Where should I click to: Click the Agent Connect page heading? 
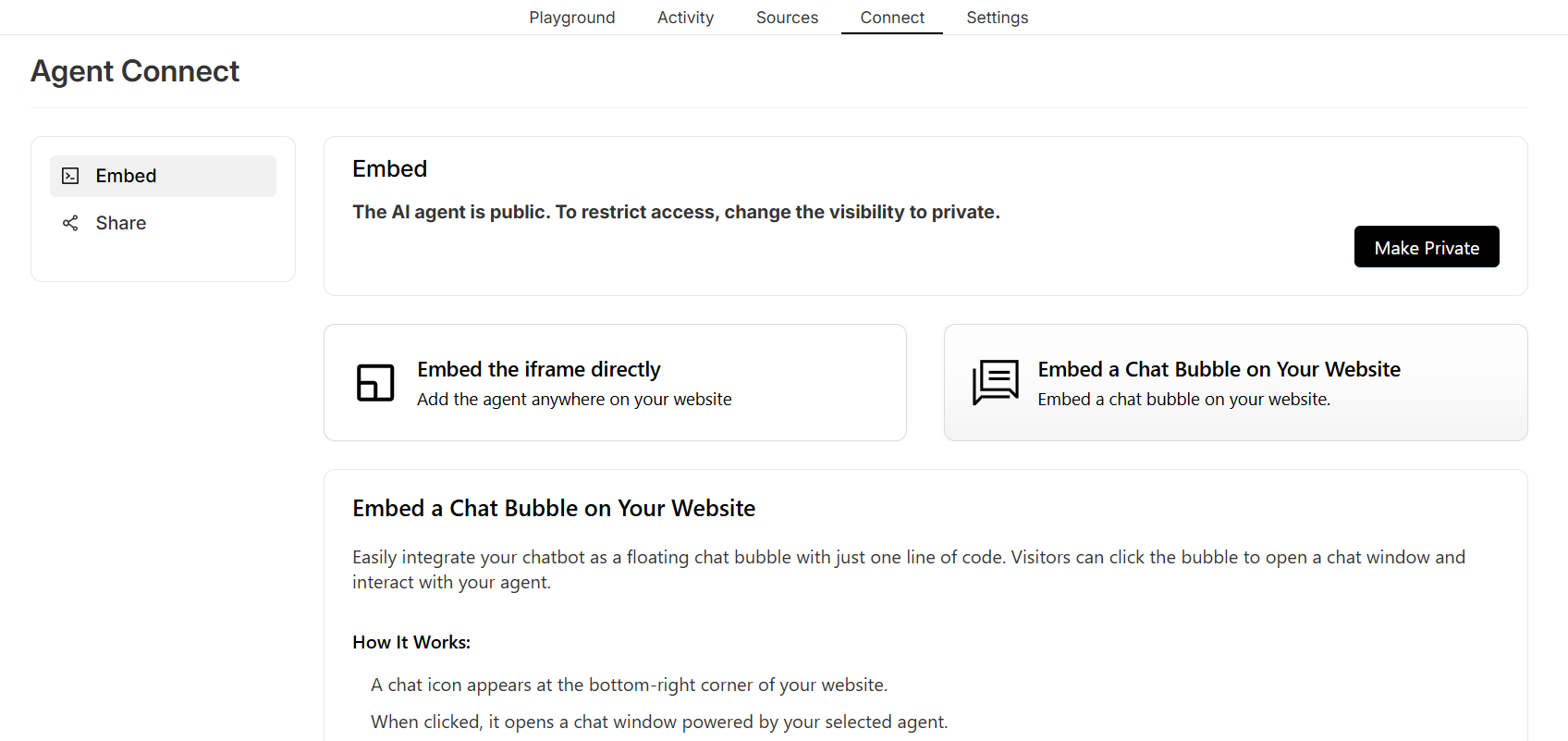[135, 71]
